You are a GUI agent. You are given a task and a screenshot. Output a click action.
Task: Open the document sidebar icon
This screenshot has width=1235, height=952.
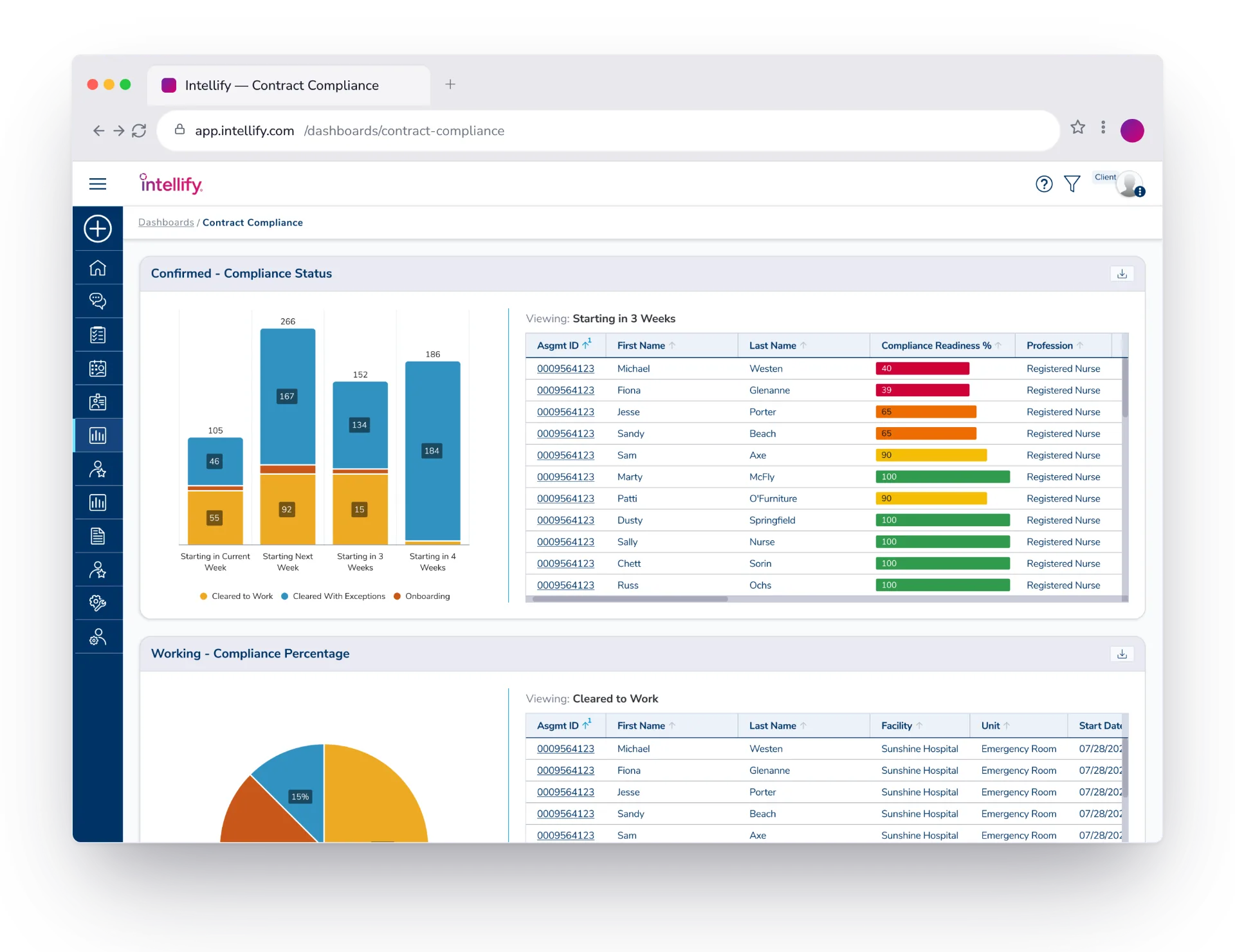[98, 536]
